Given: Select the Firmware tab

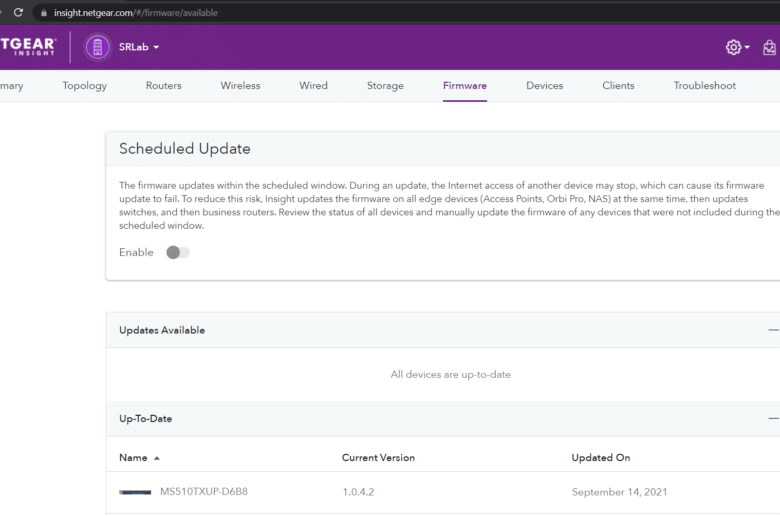Looking at the screenshot, I should click(x=465, y=86).
